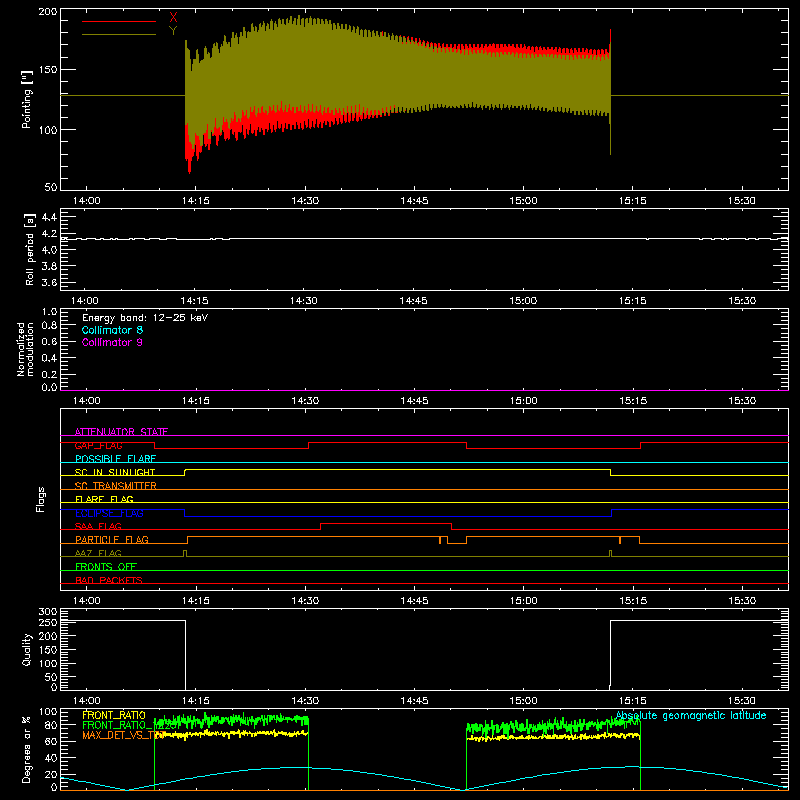
Task: Click the FRONTS_OFF flag label
Action: click(106, 566)
